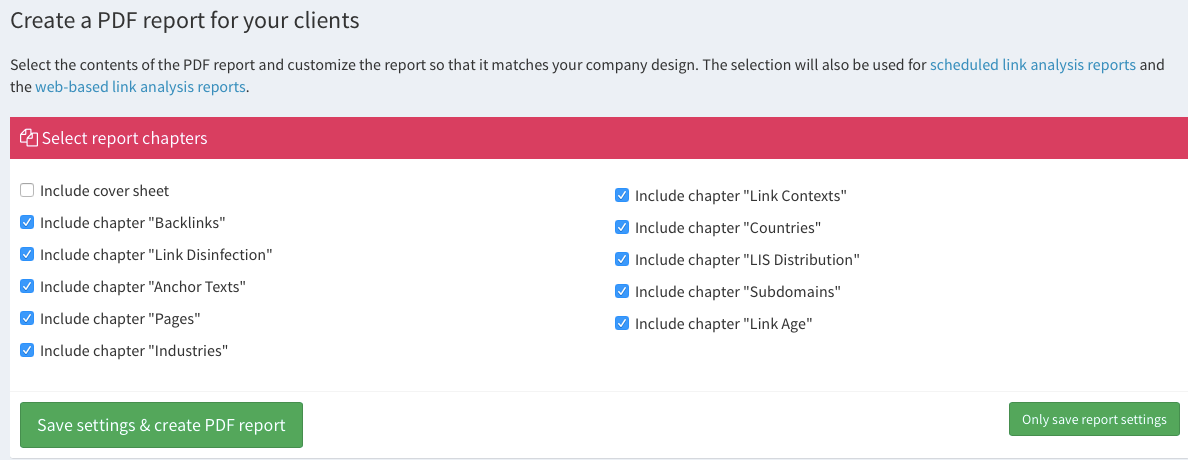Follow the web-based link analysis reports link
This screenshot has height=460, width=1188.
point(140,87)
